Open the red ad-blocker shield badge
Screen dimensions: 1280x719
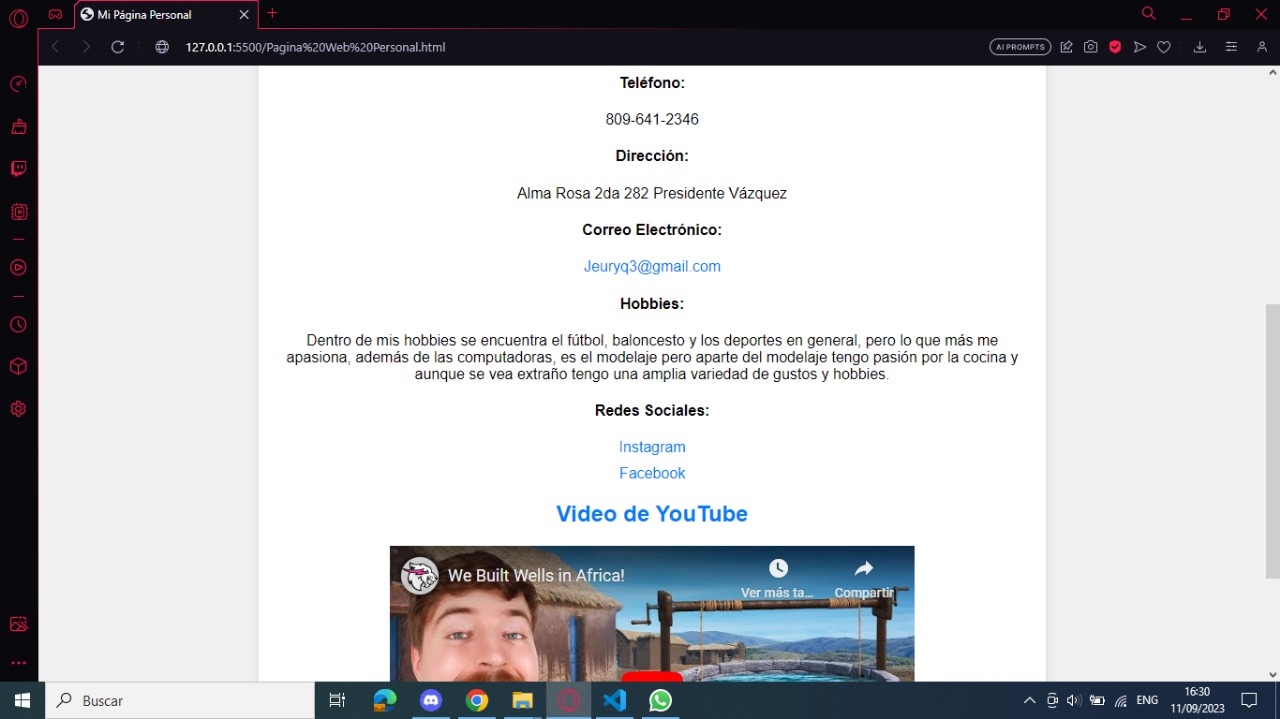click(x=1114, y=46)
